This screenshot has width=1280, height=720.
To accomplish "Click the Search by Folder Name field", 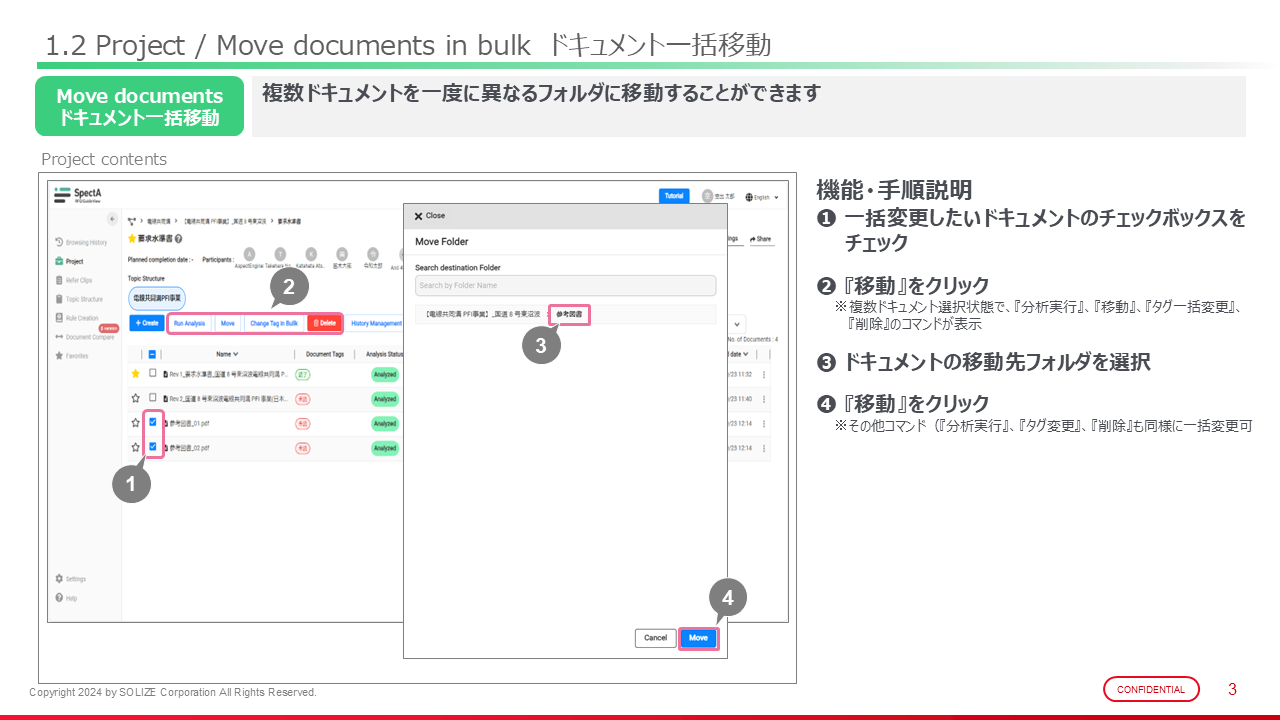I will 565,286.
